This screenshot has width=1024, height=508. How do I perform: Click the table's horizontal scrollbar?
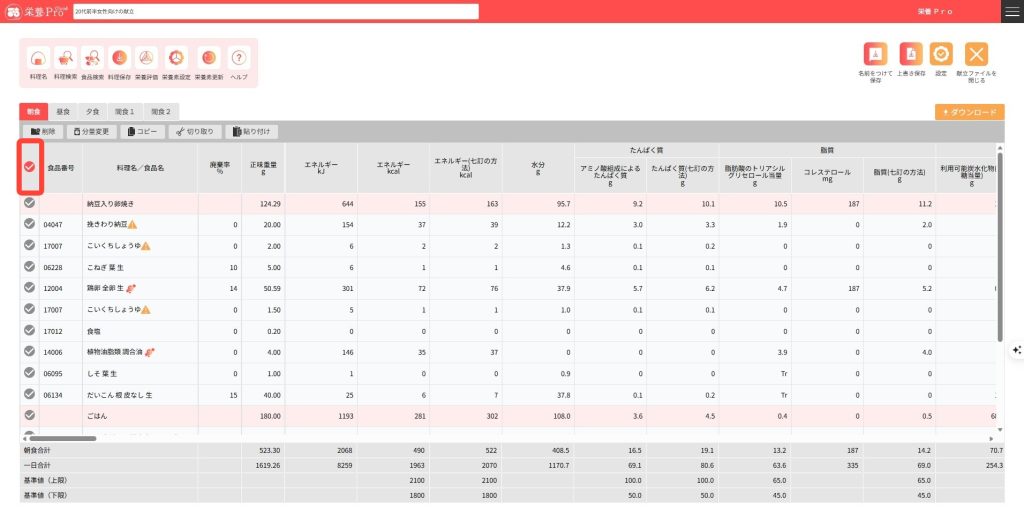tap(63, 438)
